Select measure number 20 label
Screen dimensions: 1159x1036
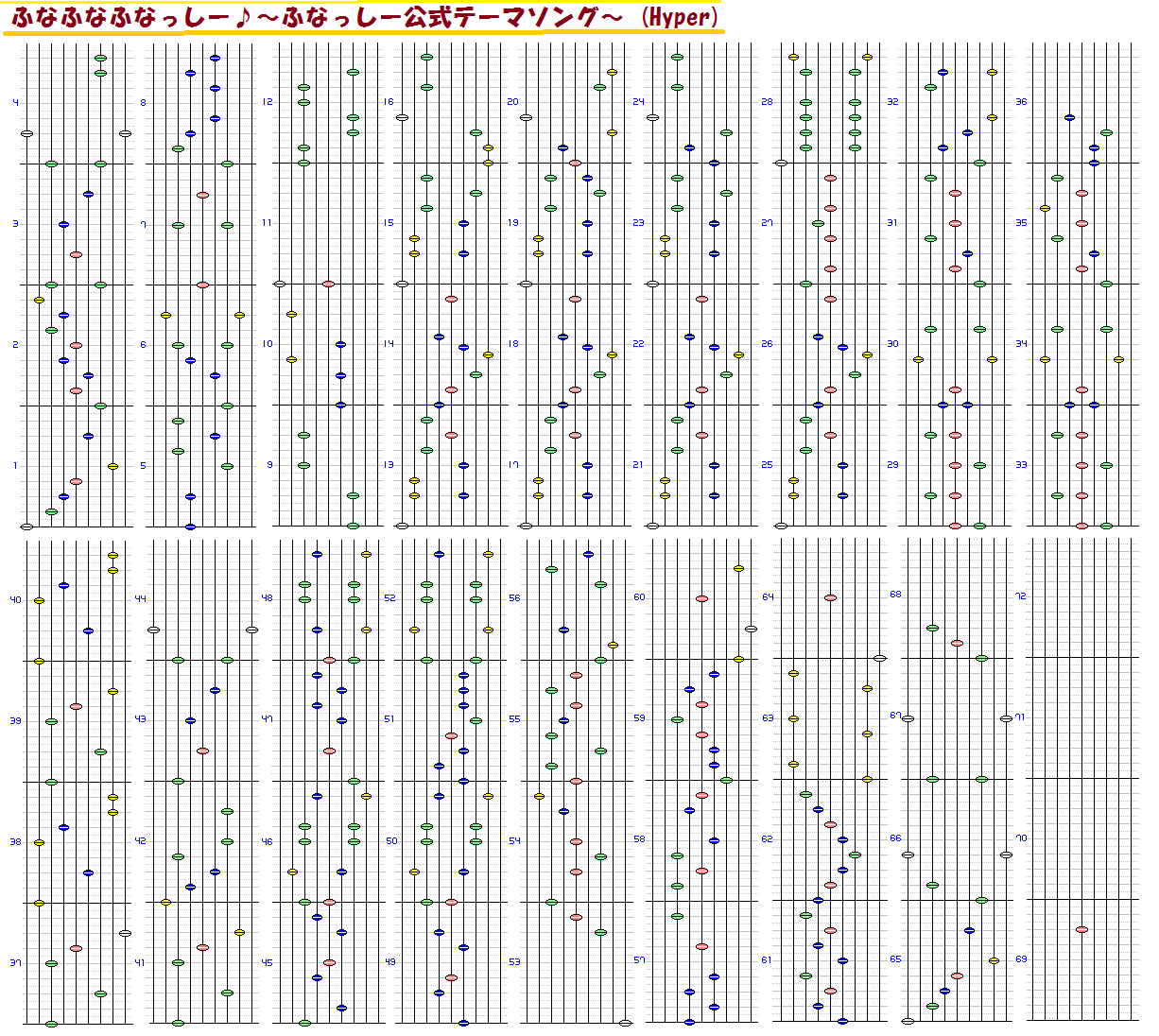point(512,102)
